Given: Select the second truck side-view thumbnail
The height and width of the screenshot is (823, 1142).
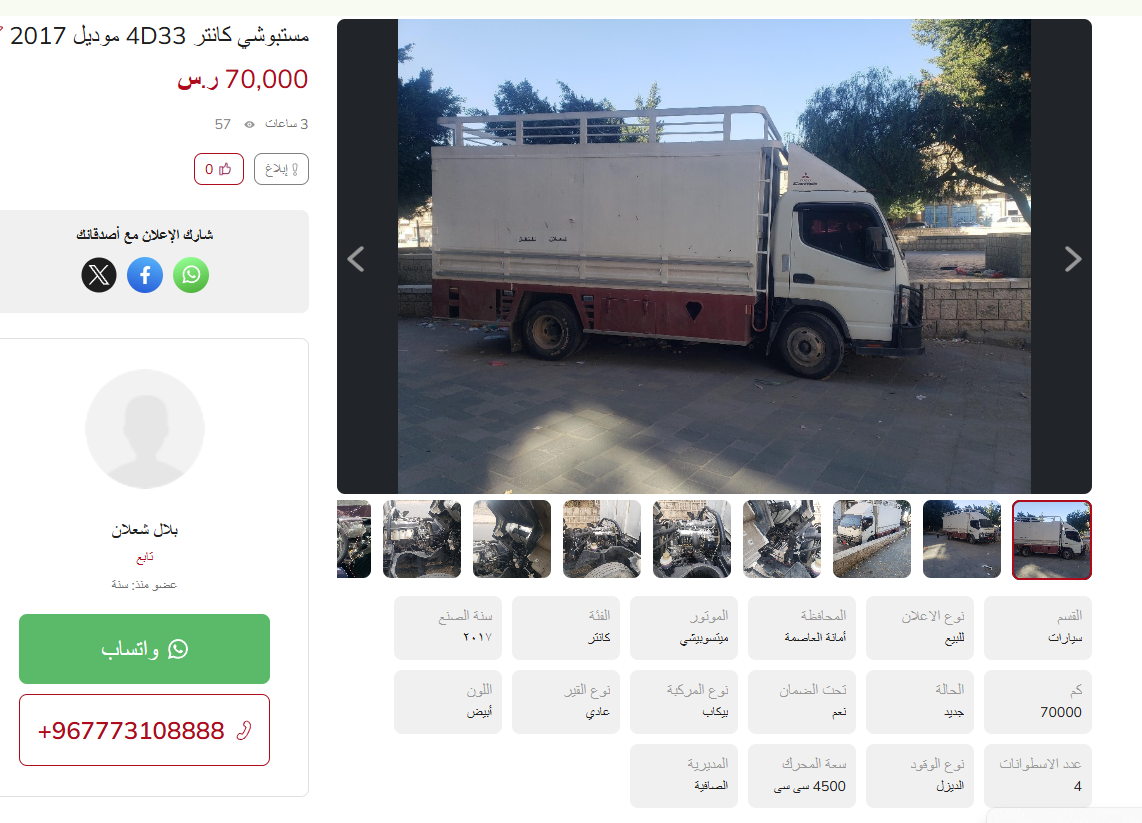Looking at the screenshot, I should (961, 539).
